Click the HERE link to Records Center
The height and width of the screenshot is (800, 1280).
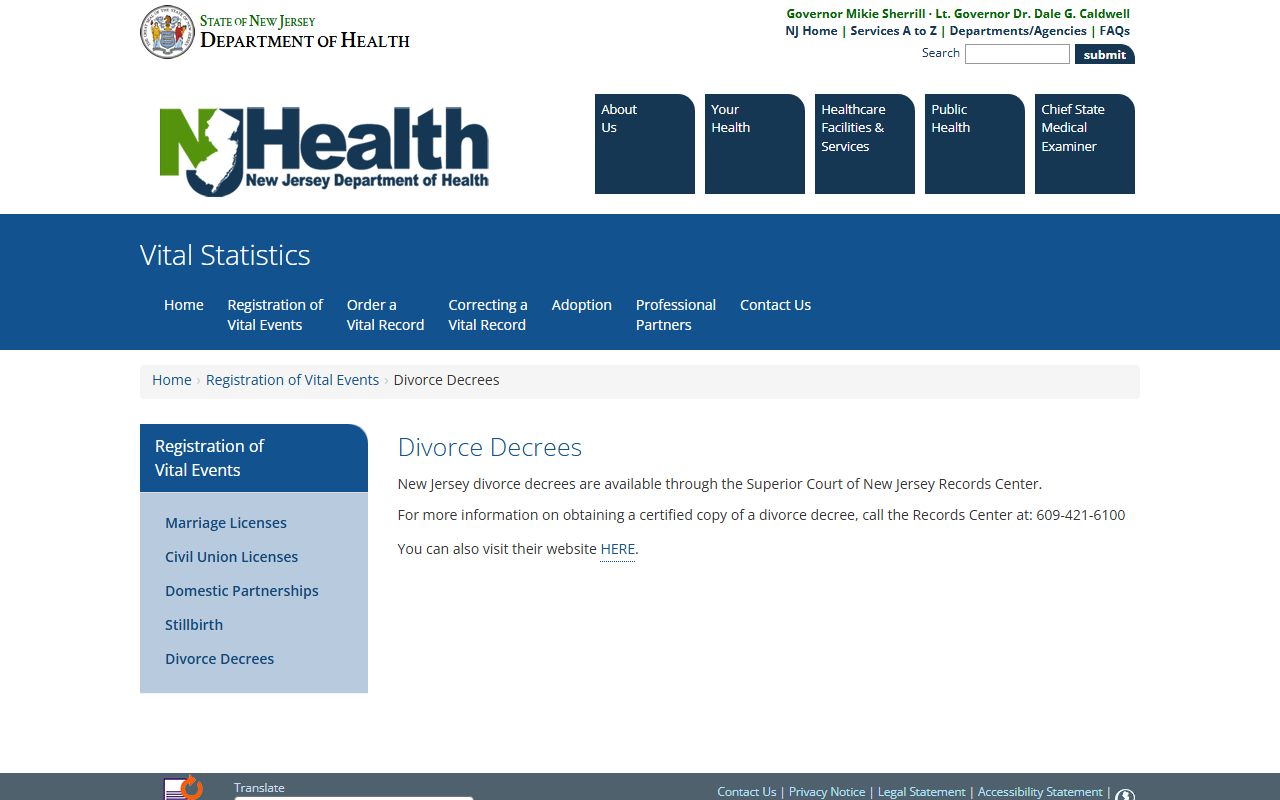pyautogui.click(x=617, y=549)
